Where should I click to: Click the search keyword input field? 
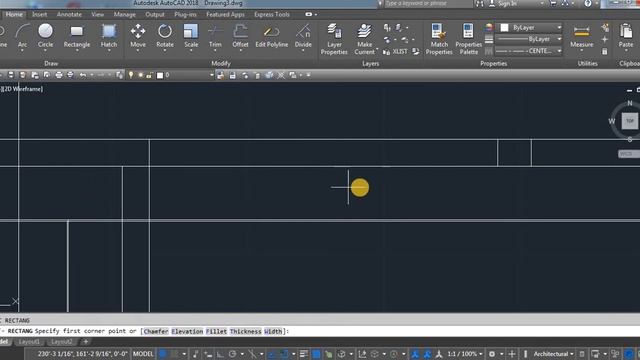pyautogui.click(x=428, y=4)
